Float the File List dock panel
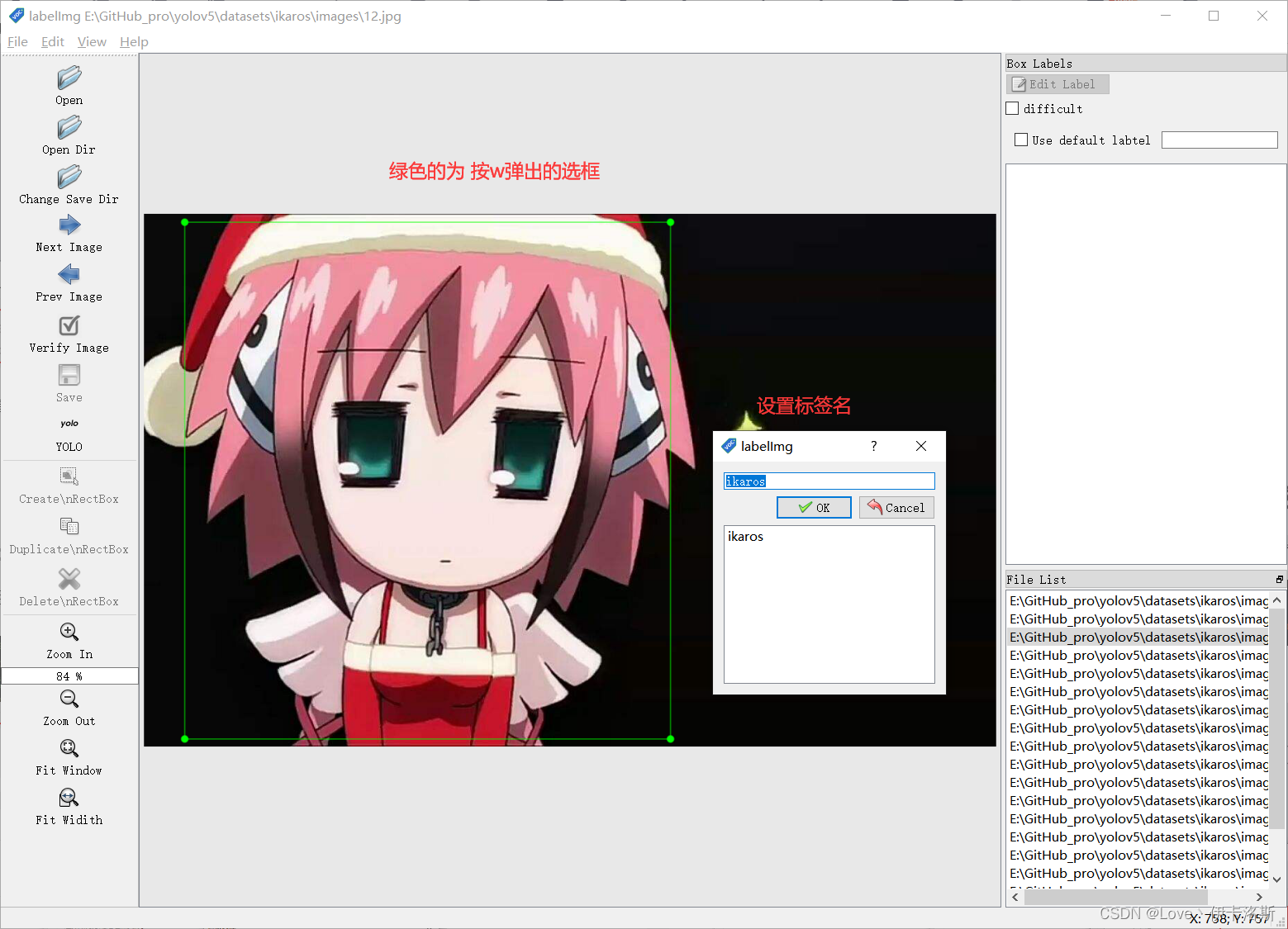1288x929 pixels. tap(1280, 580)
